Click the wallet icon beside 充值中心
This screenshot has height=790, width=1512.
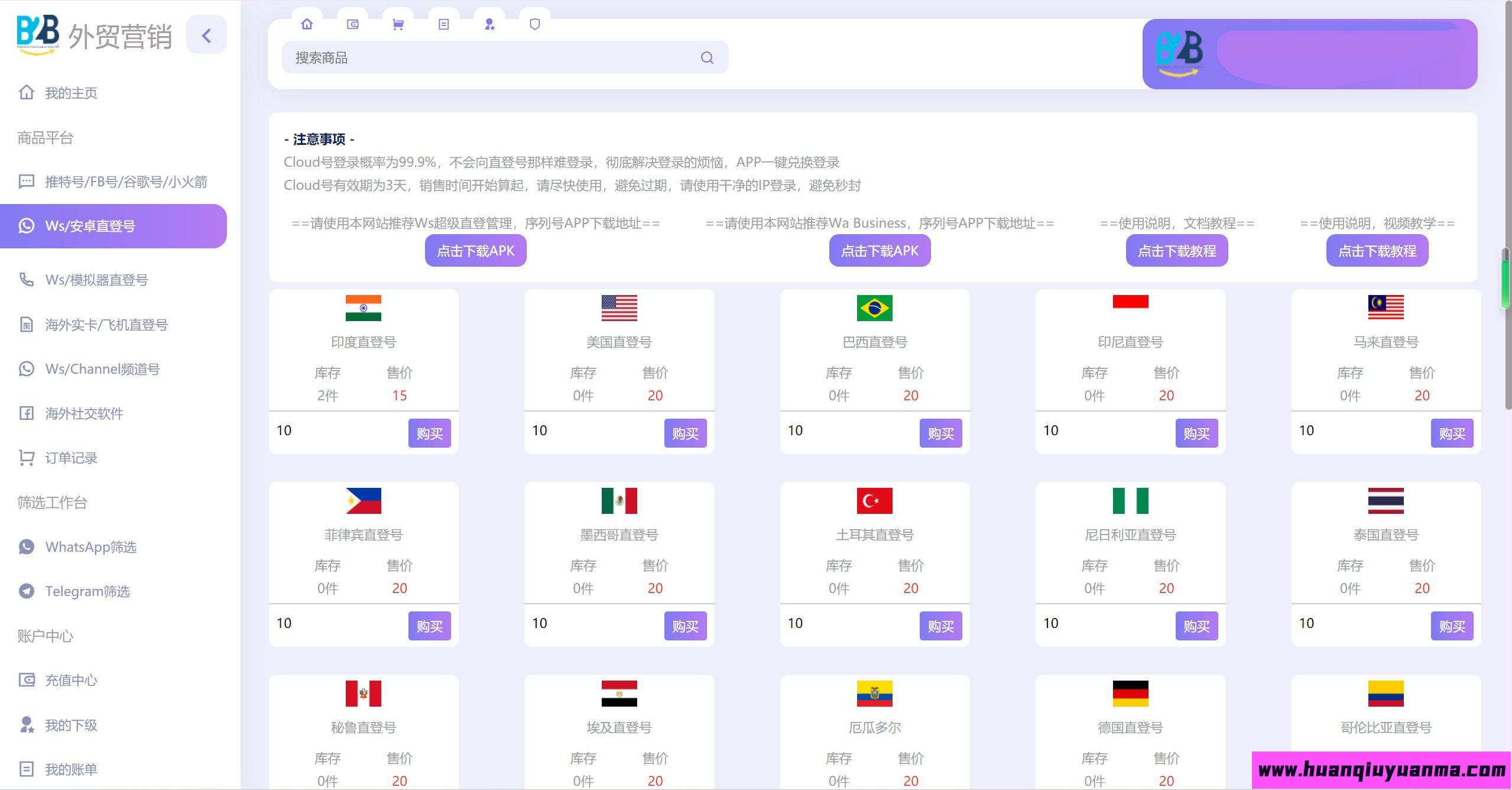[27, 680]
